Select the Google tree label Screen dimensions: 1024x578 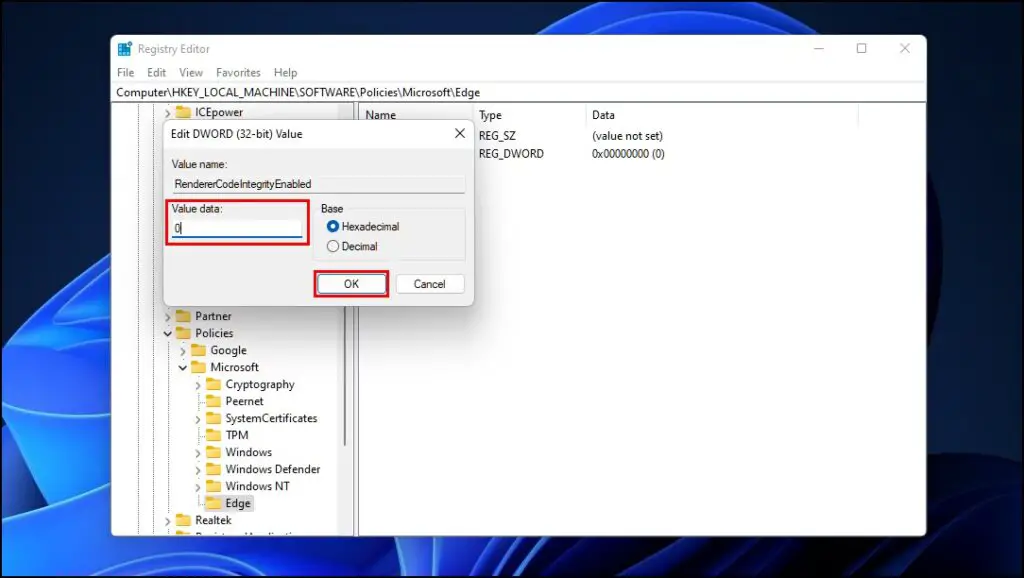[229, 350]
